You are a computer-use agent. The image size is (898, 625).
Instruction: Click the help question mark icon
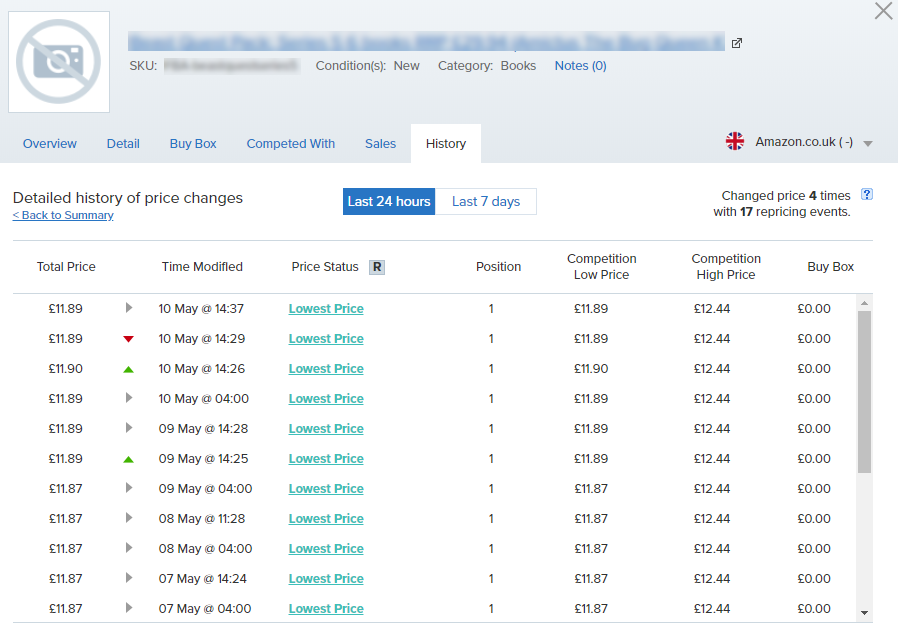(x=865, y=196)
